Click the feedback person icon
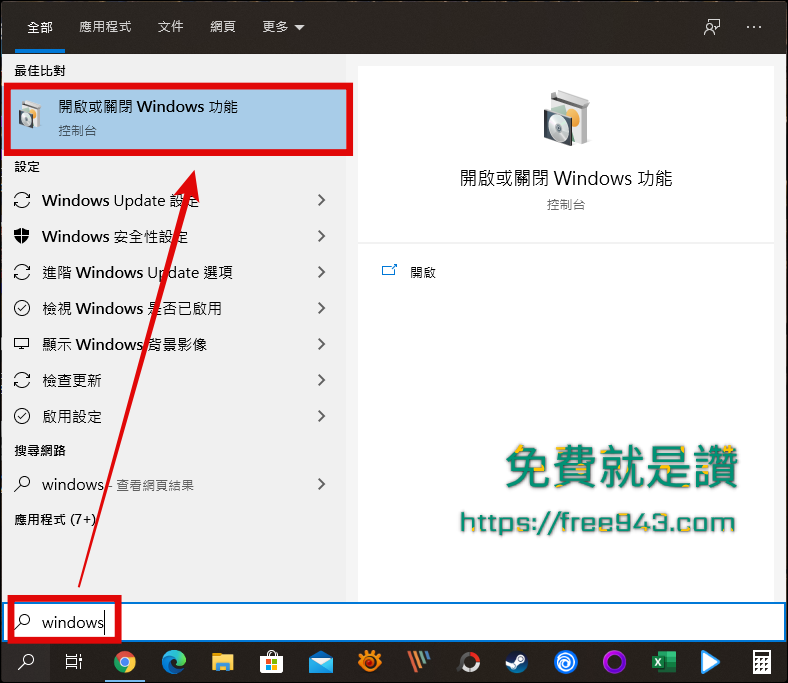Screen dimensions: 788x683 [712, 27]
